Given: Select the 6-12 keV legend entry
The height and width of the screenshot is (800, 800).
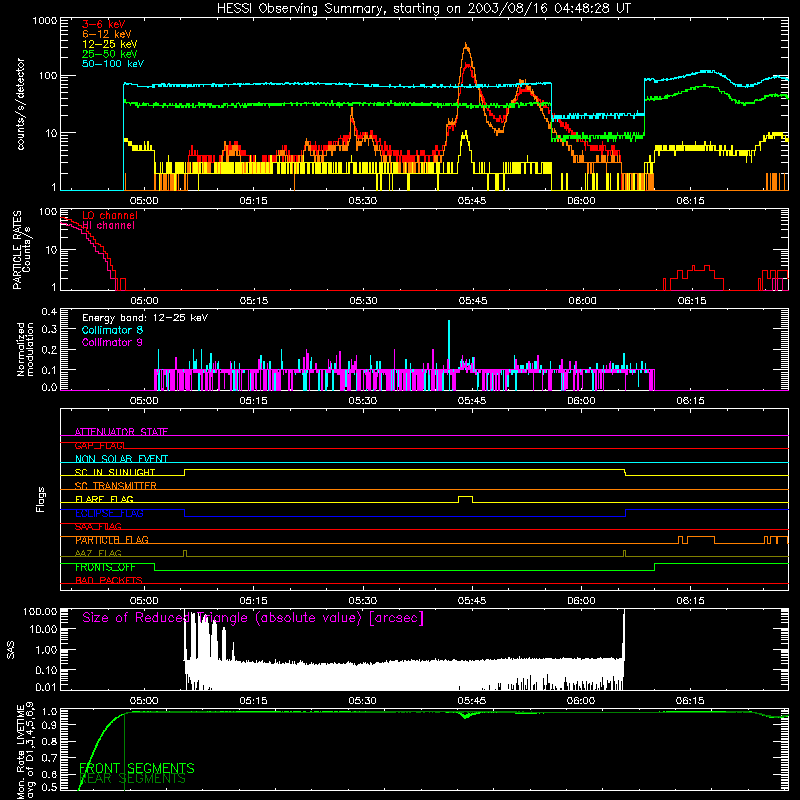Looking at the screenshot, I should click(x=106, y=34).
